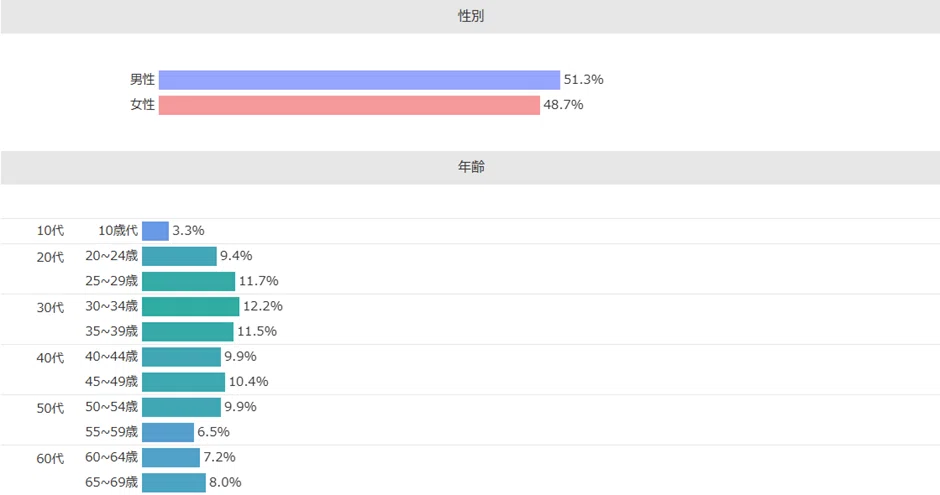Screen dimensions: 940x495
Task: Click the 30~34歳 12.2% bar
Action: coord(191,306)
